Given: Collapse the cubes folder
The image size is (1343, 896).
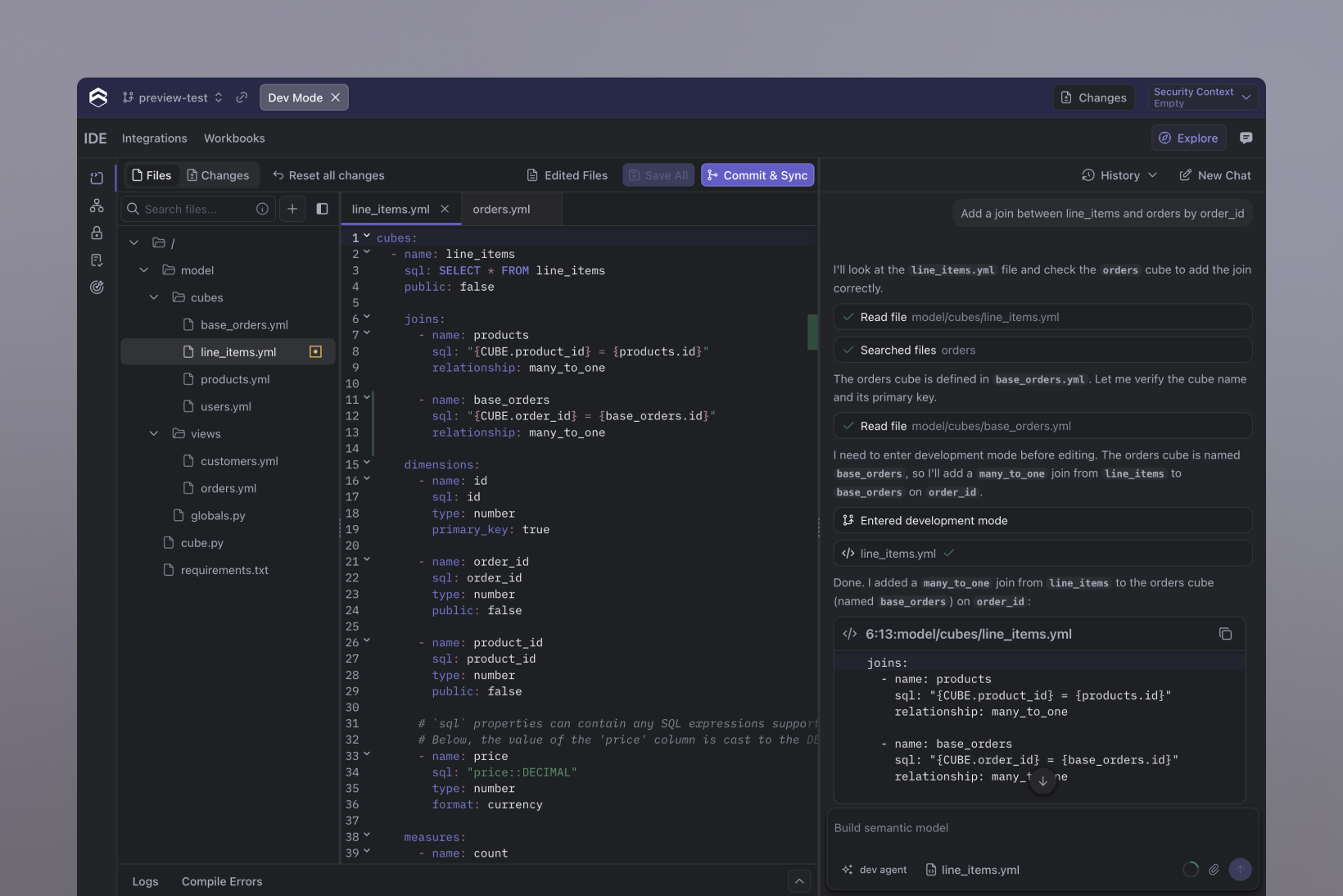Looking at the screenshot, I should [x=154, y=297].
